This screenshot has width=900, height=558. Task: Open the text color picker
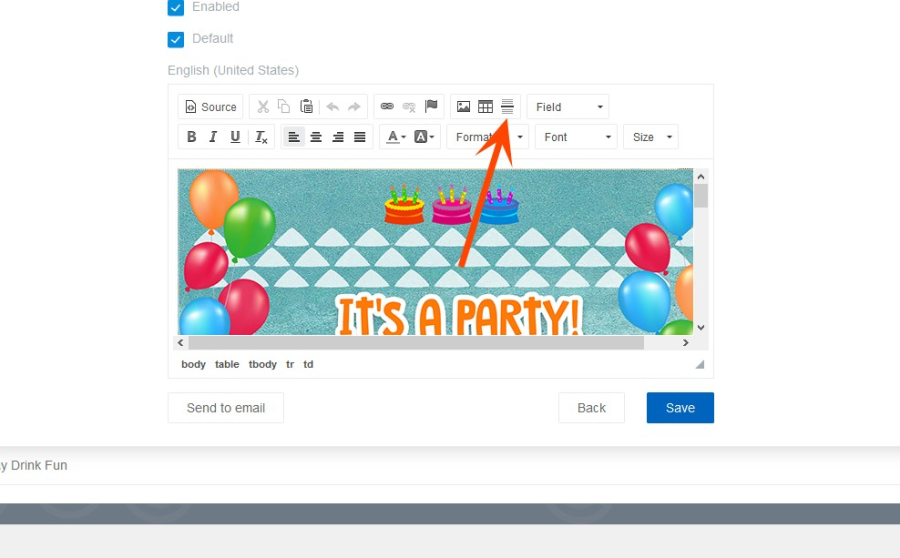pyautogui.click(x=396, y=137)
